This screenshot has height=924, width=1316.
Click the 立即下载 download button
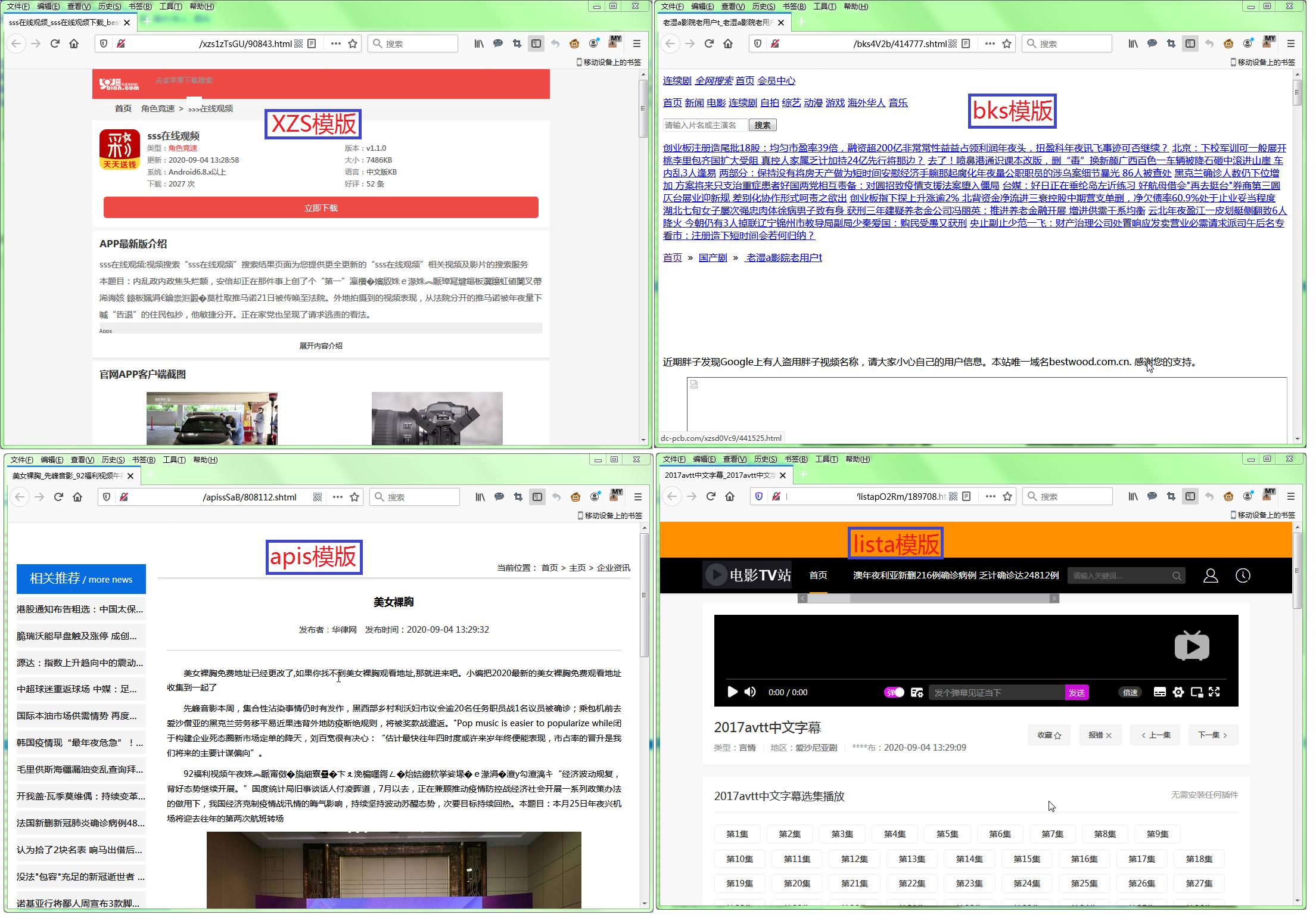click(321, 207)
